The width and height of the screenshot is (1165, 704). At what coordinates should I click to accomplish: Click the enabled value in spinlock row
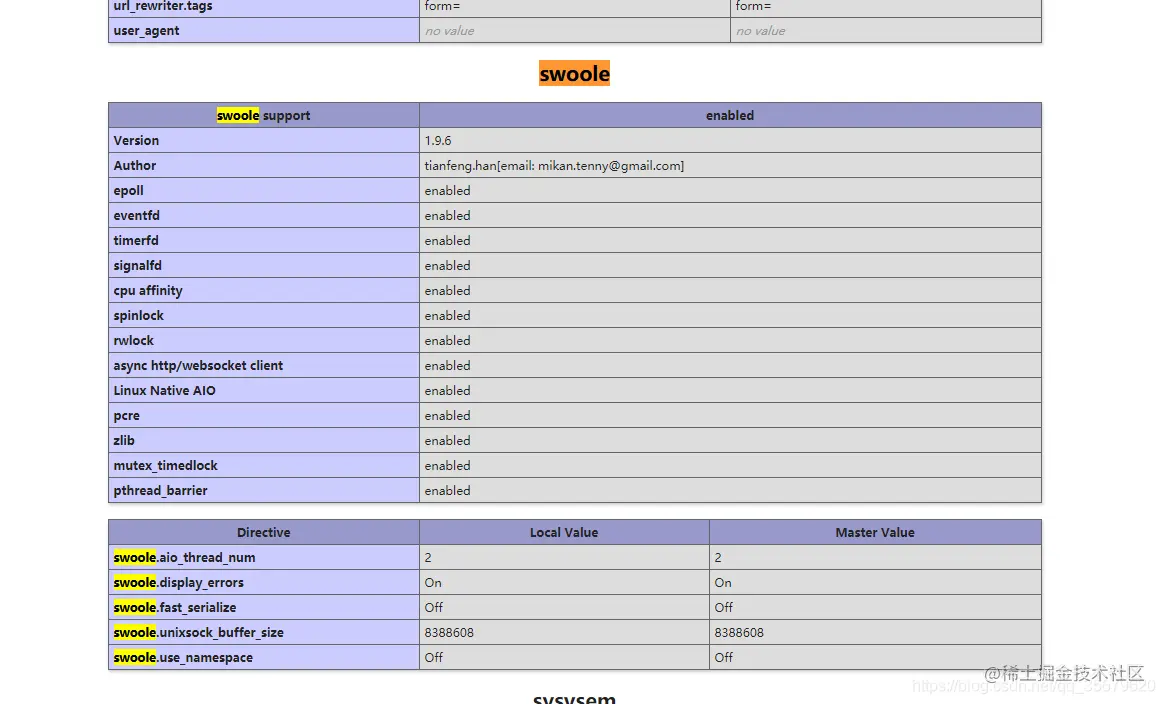pos(447,316)
